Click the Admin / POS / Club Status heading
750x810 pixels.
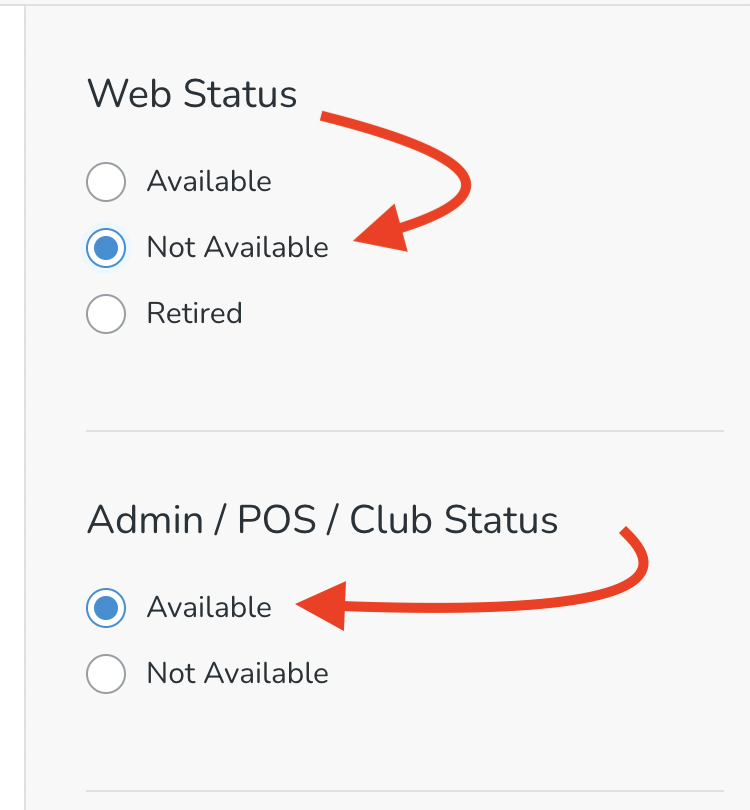pos(322,520)
